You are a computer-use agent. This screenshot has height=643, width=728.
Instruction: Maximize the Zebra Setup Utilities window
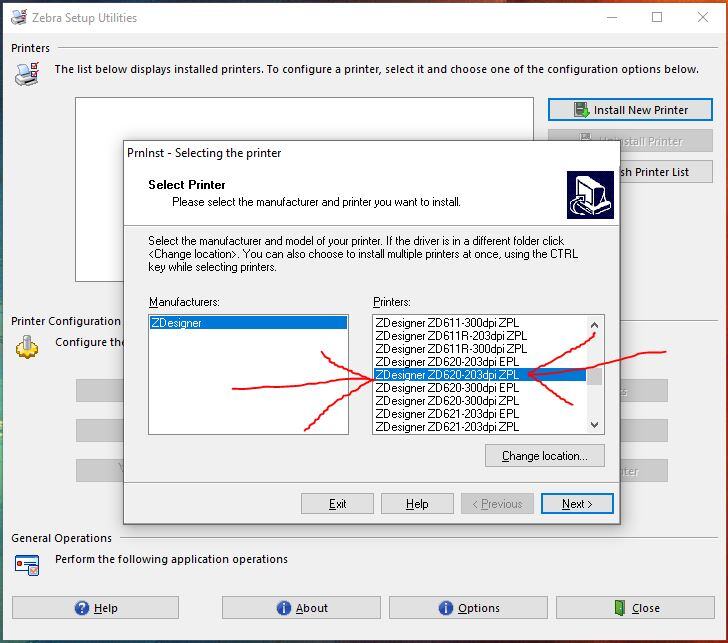click(656, 17)
